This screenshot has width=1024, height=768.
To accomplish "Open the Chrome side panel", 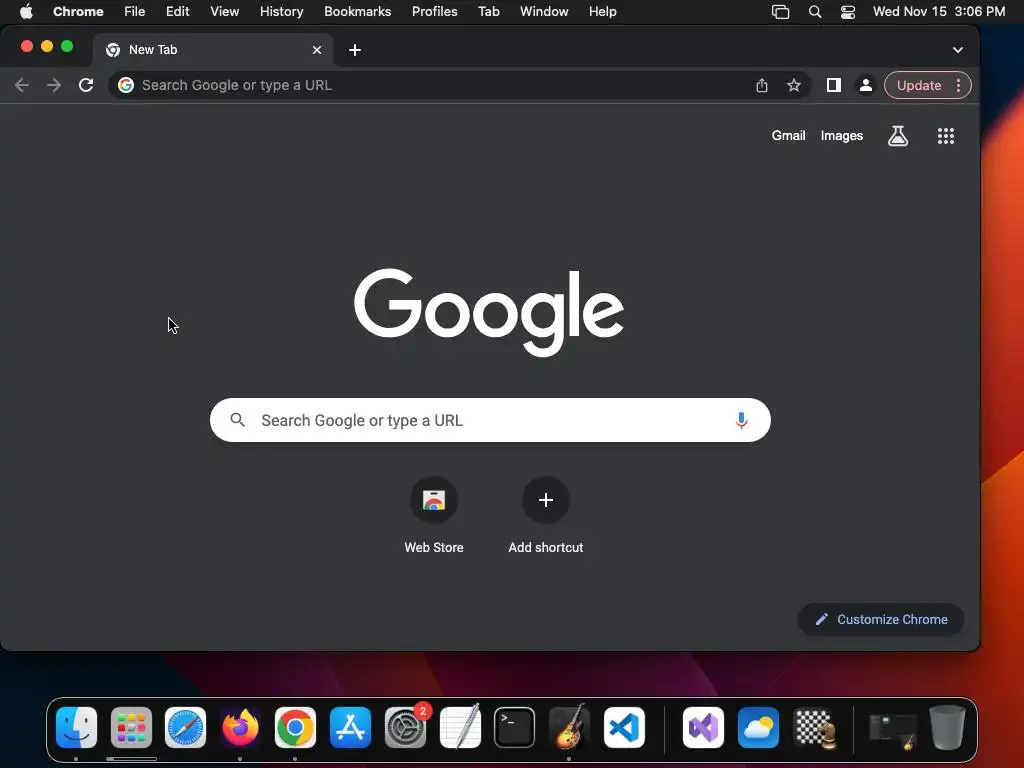I will (833, 85).
